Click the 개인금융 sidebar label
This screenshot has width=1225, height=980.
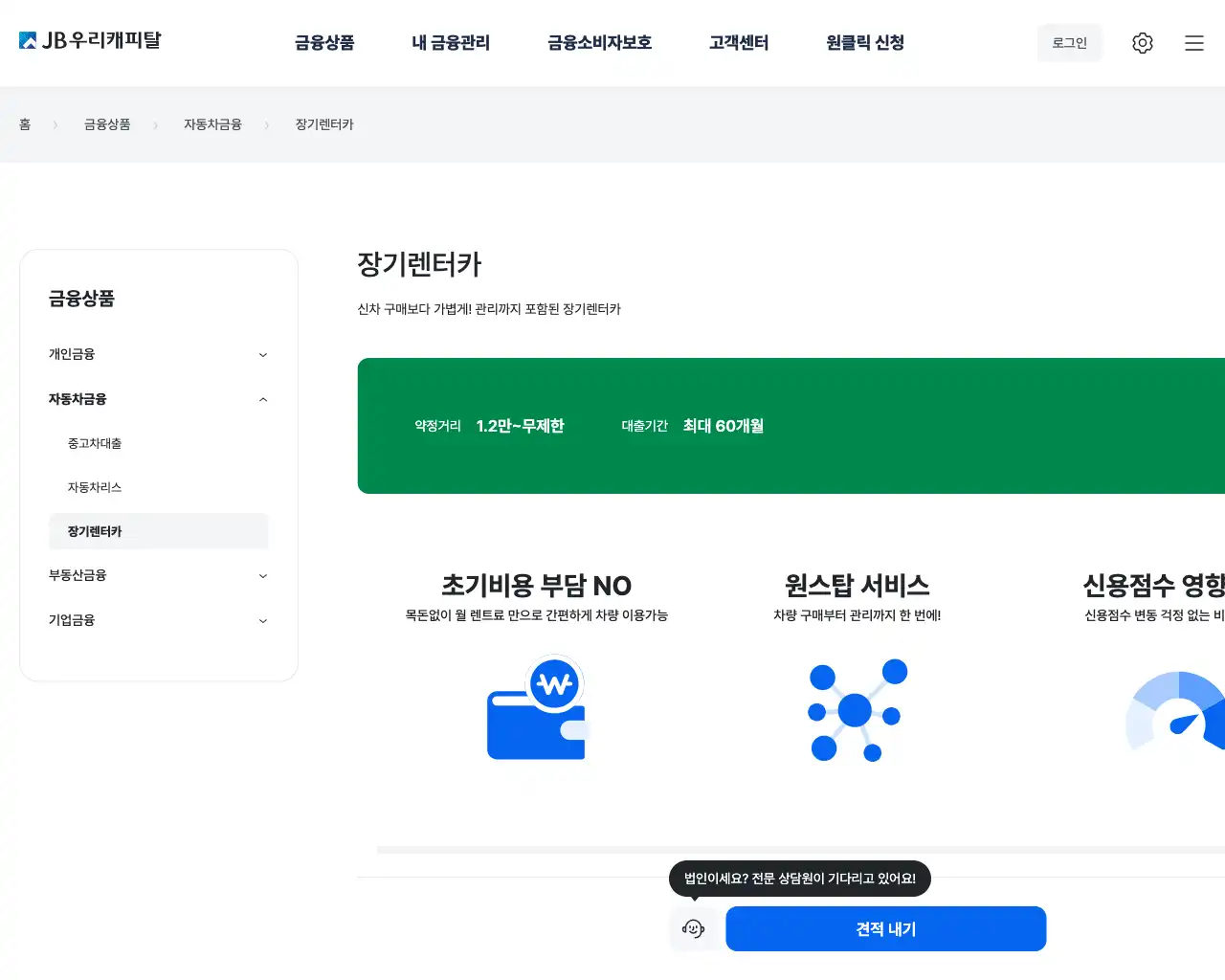click(x=72, y=354)
